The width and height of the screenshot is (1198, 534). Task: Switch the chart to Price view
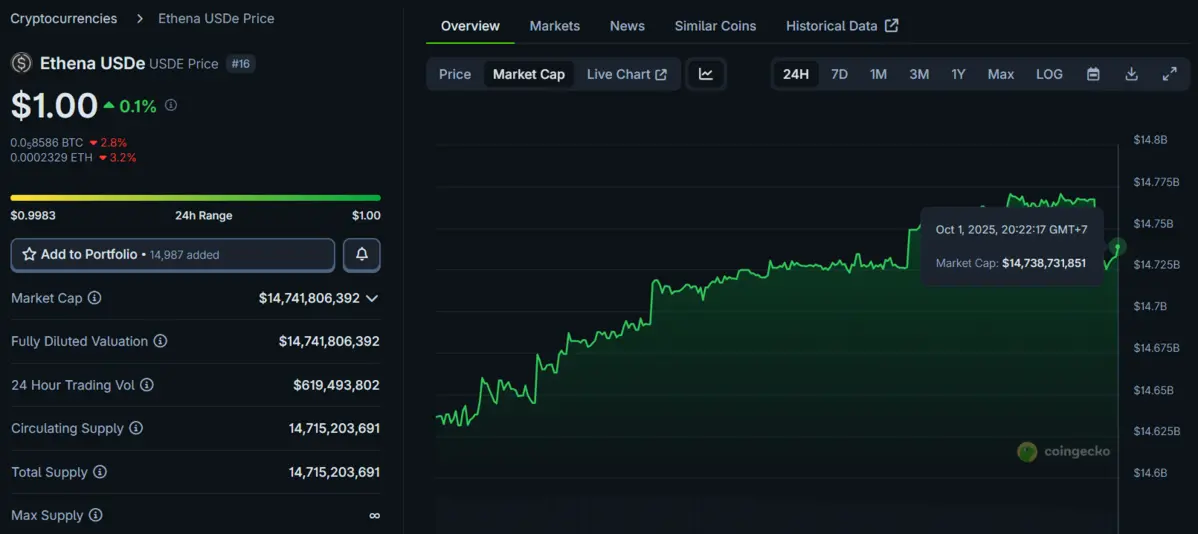[x=455, y=74]
